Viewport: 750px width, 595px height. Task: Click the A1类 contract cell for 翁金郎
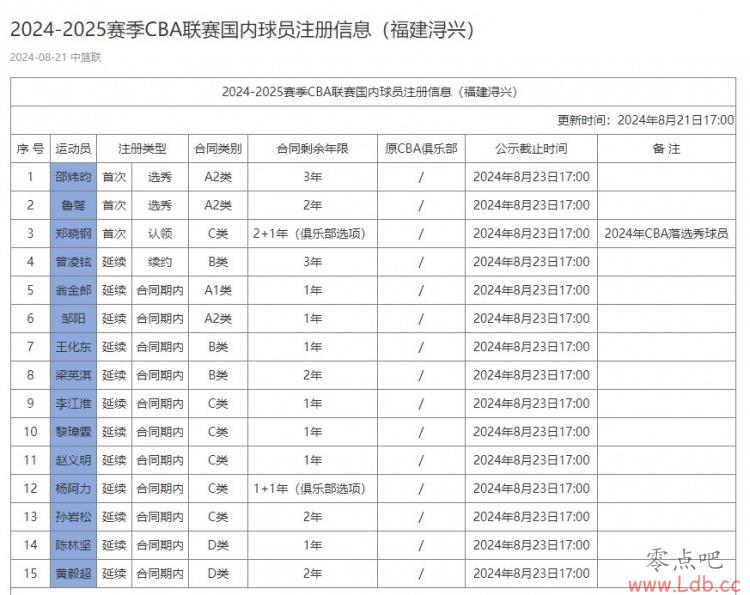[218, 290]
